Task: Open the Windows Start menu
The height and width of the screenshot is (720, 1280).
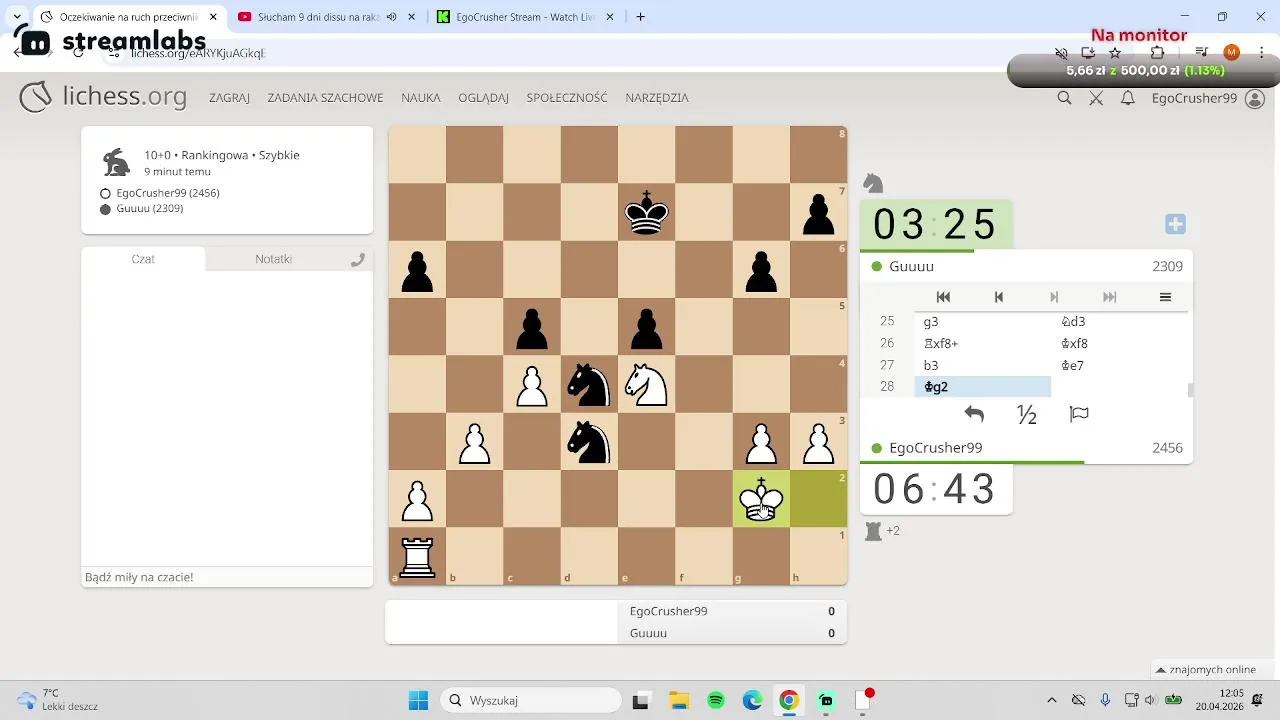Action: (418, 700)
